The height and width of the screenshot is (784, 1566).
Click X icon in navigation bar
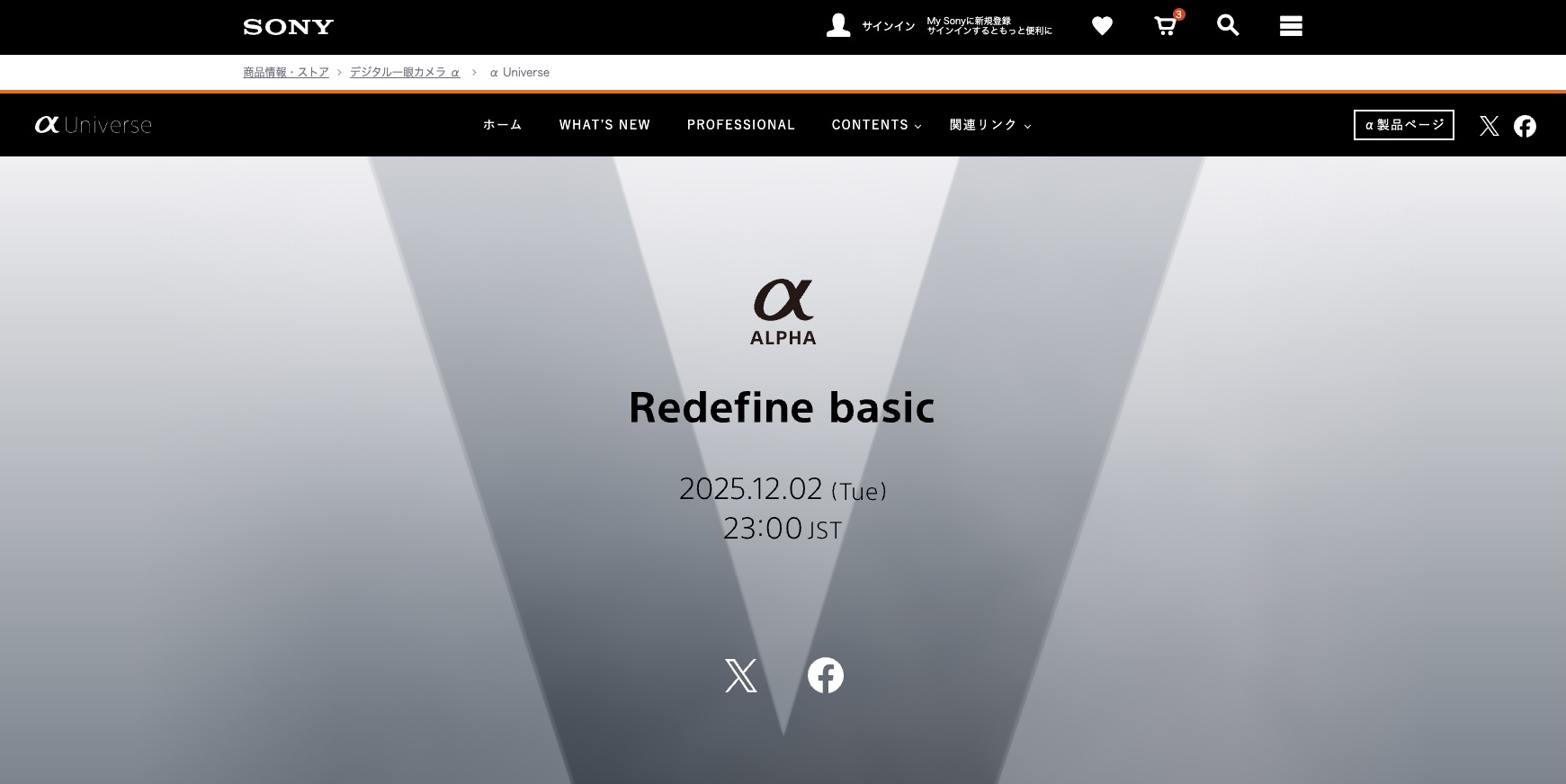coord(1489,126)
